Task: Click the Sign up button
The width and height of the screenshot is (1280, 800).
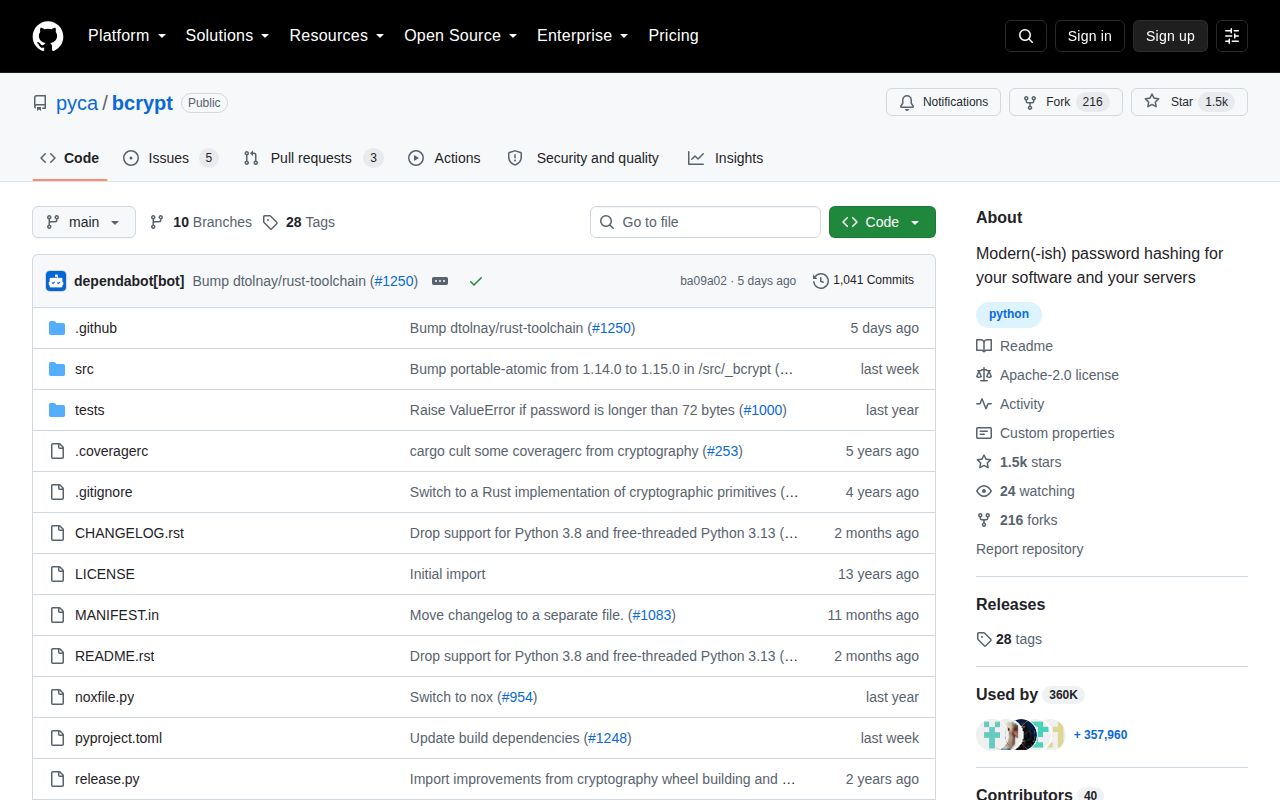Action: pos(1170,36)
